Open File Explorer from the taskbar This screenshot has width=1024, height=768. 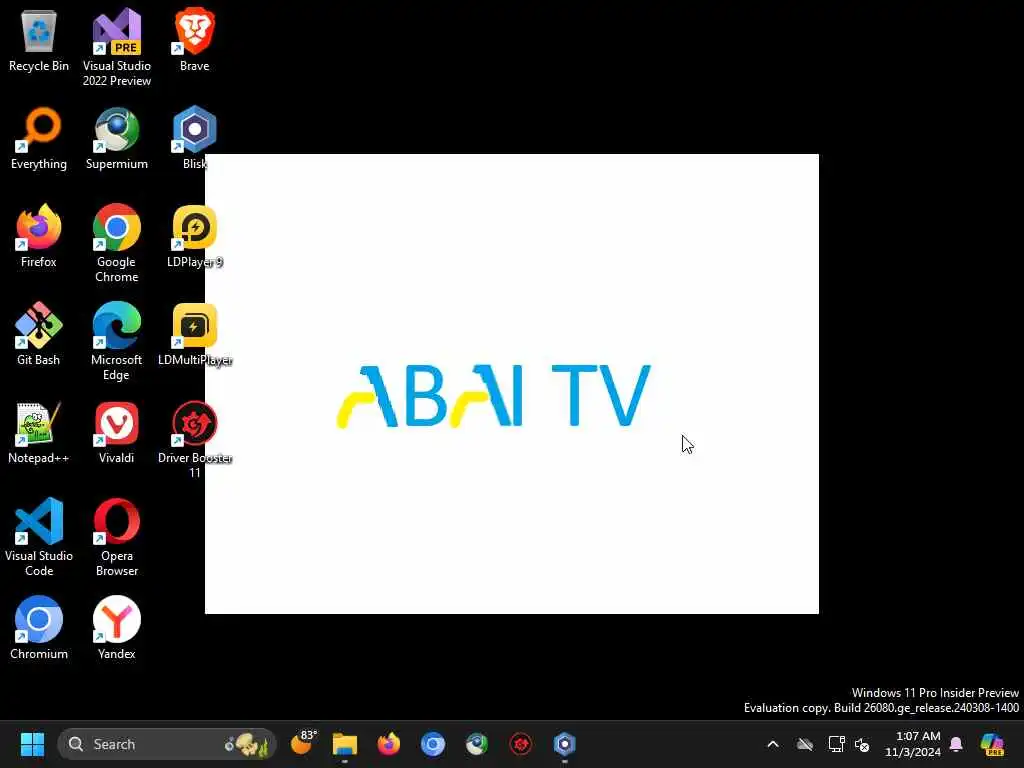tap(345, 744)
